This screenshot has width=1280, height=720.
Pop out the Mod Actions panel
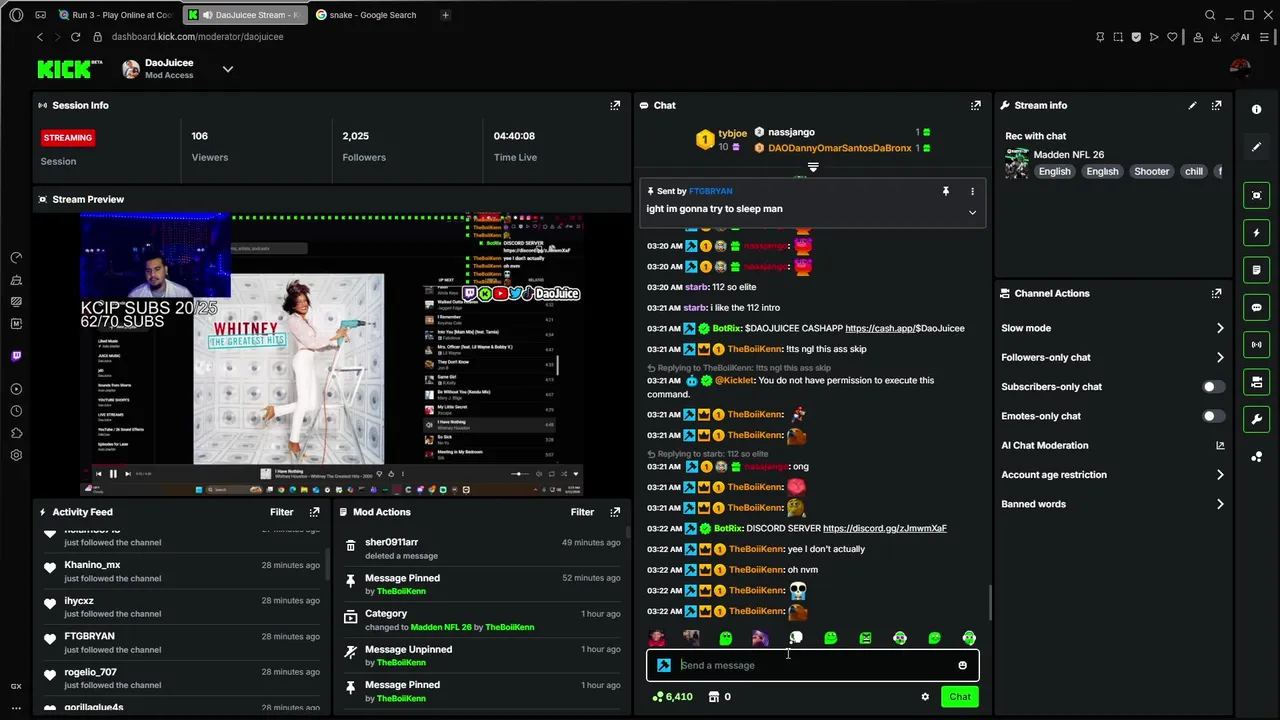click(x=615, y=512)
